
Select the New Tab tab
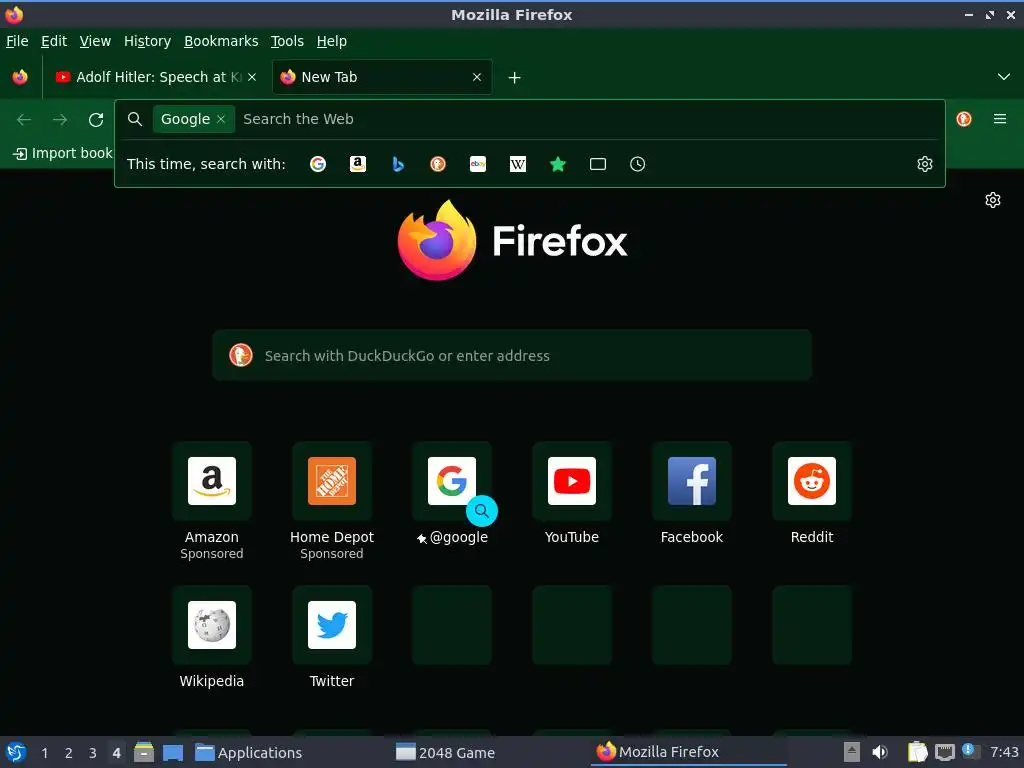click(382, 77)
